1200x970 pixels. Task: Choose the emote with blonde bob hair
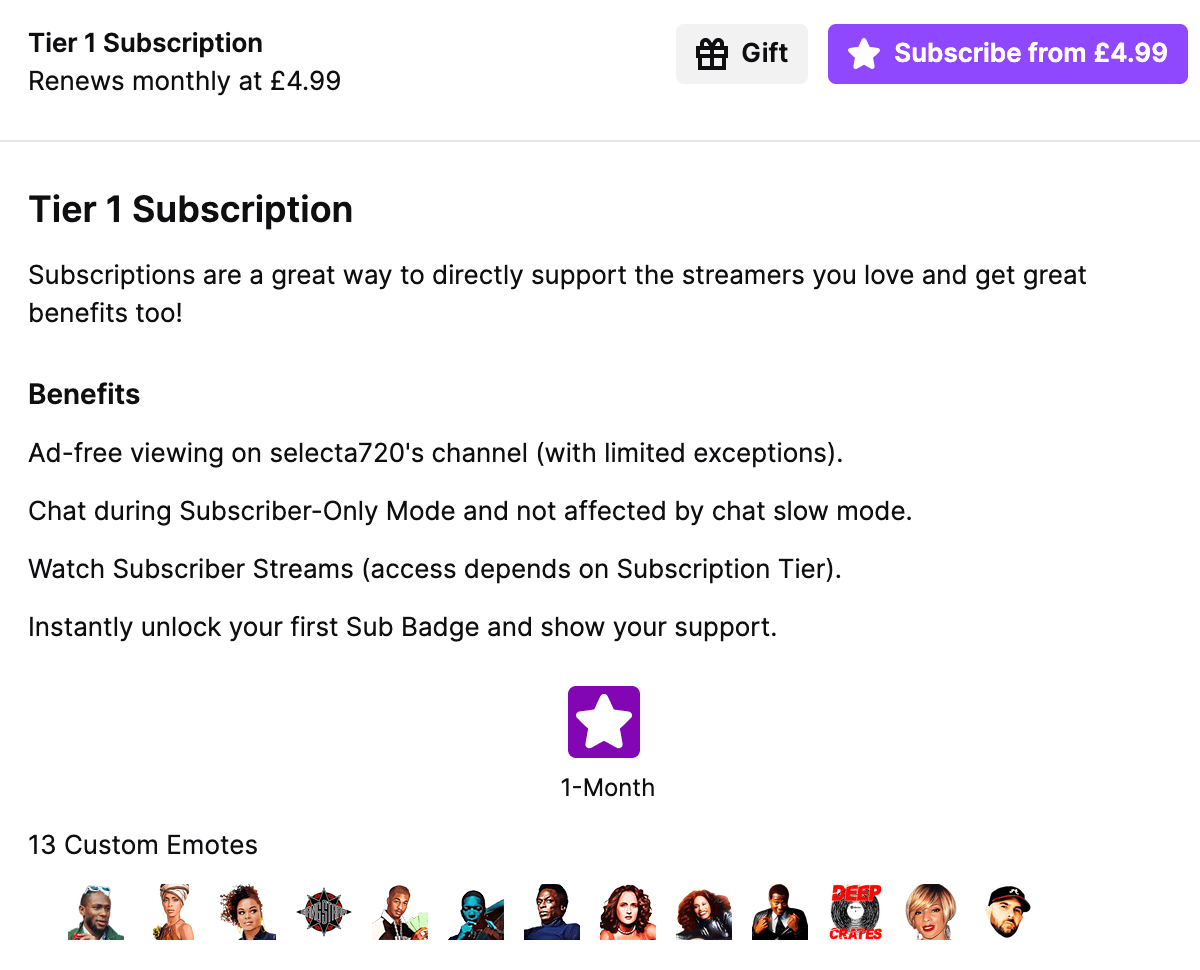pyautogui.click(x=932, y=912)
